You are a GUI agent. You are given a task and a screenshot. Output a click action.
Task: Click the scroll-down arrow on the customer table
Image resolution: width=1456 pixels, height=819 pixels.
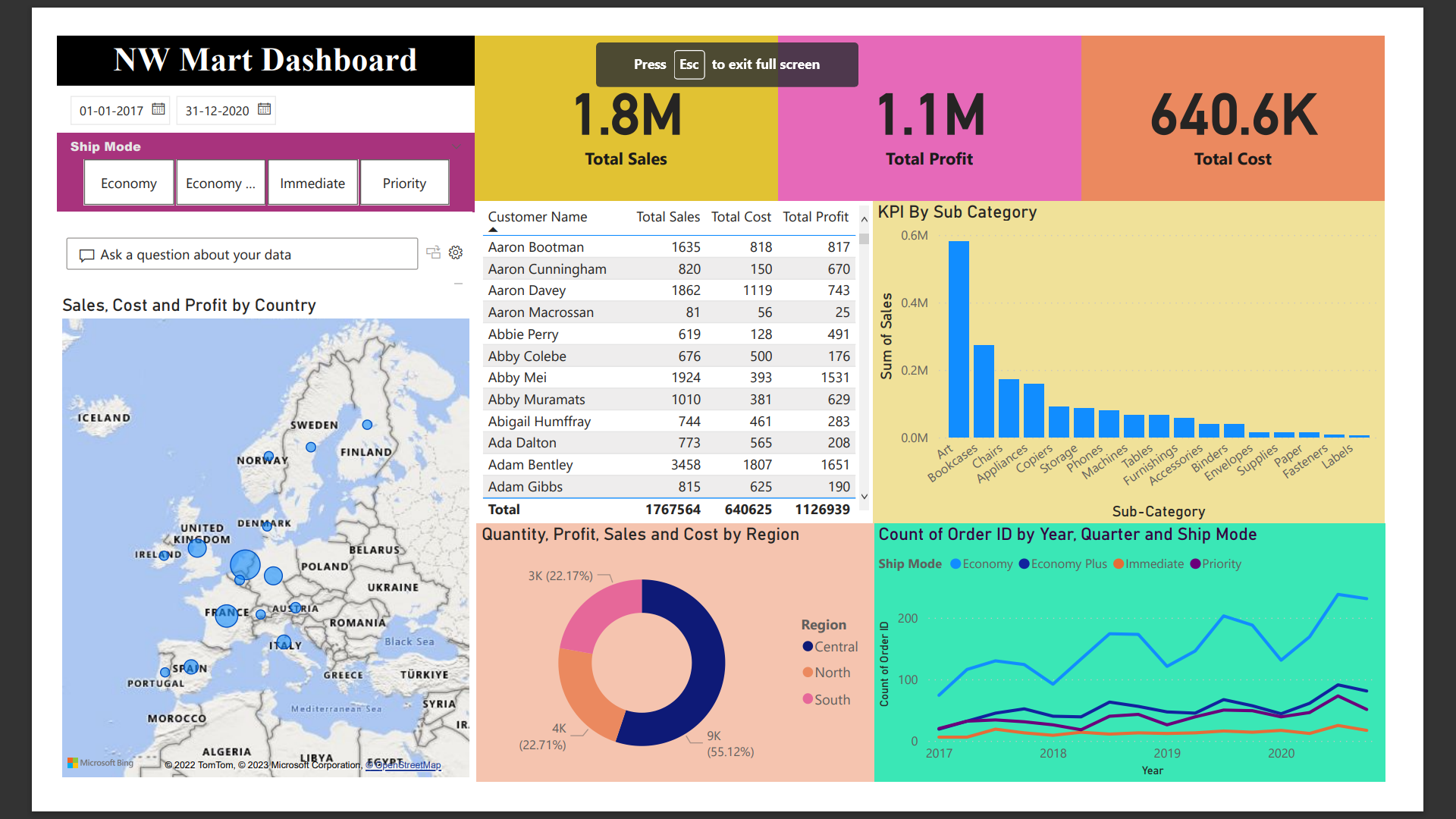pyautogui.click(x=864, y=497)
